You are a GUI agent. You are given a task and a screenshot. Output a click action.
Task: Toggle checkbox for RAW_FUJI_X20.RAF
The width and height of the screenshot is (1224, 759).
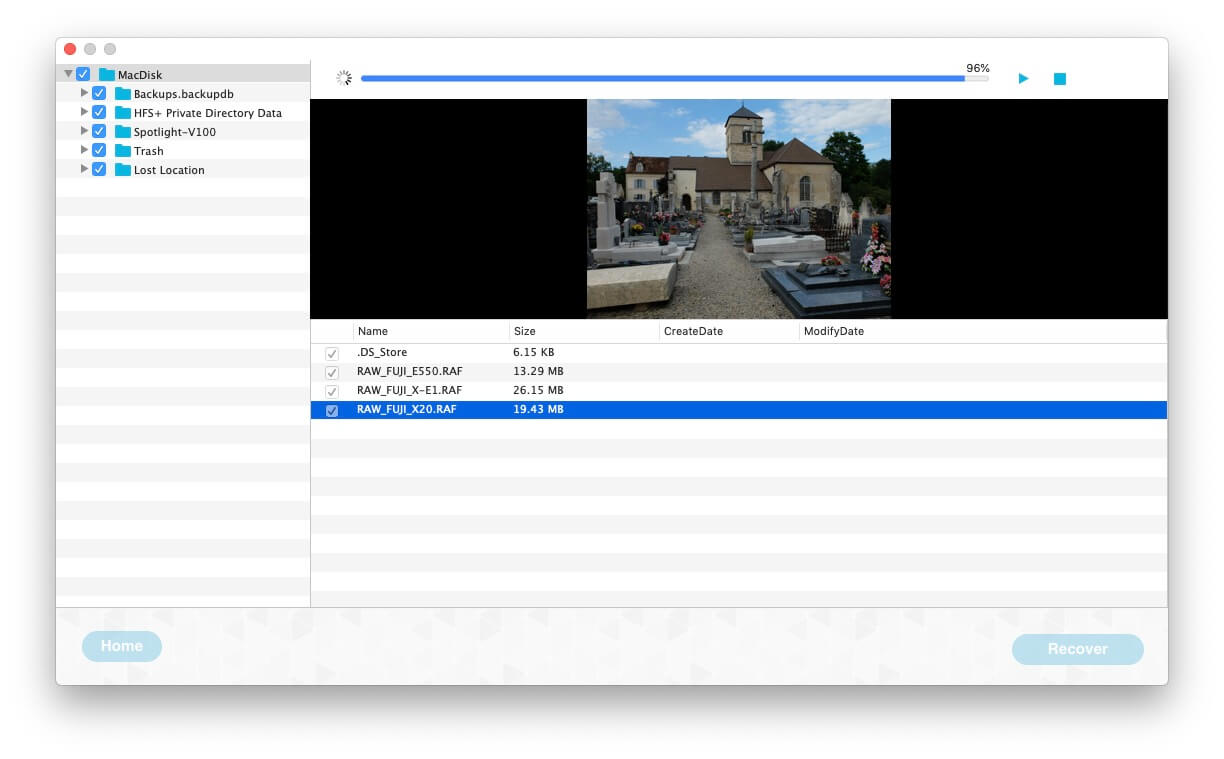332,410
